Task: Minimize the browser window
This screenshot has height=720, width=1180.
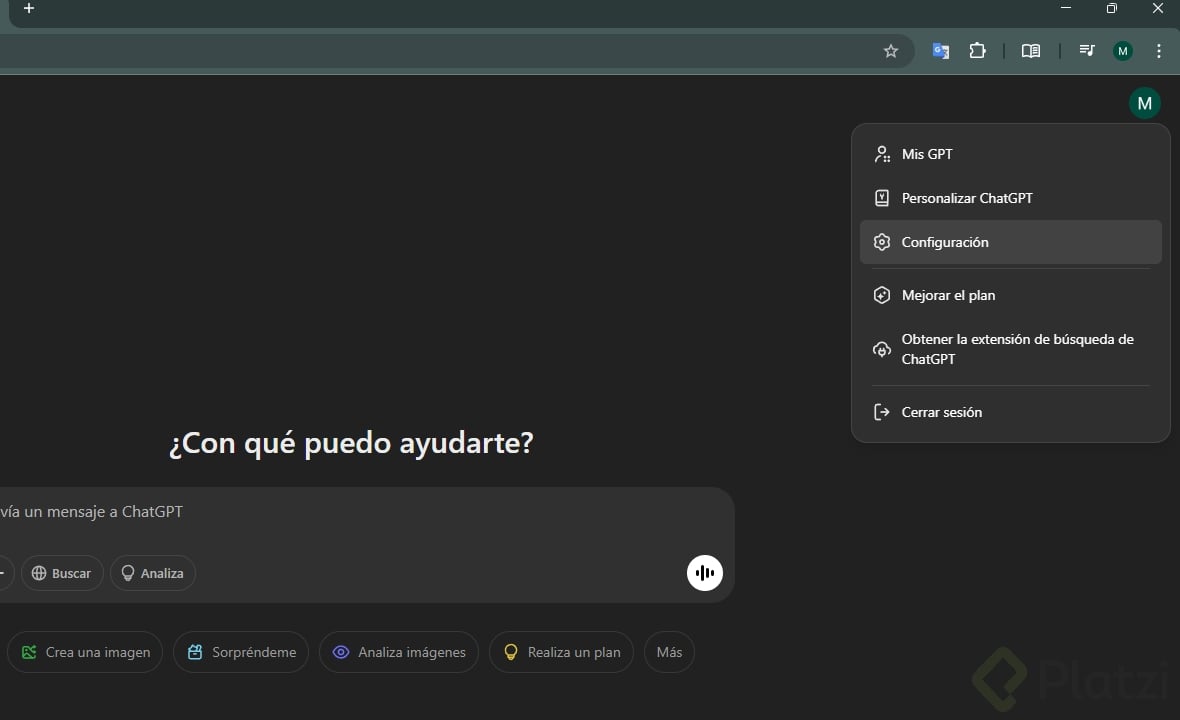Action: coord(1066,8)
